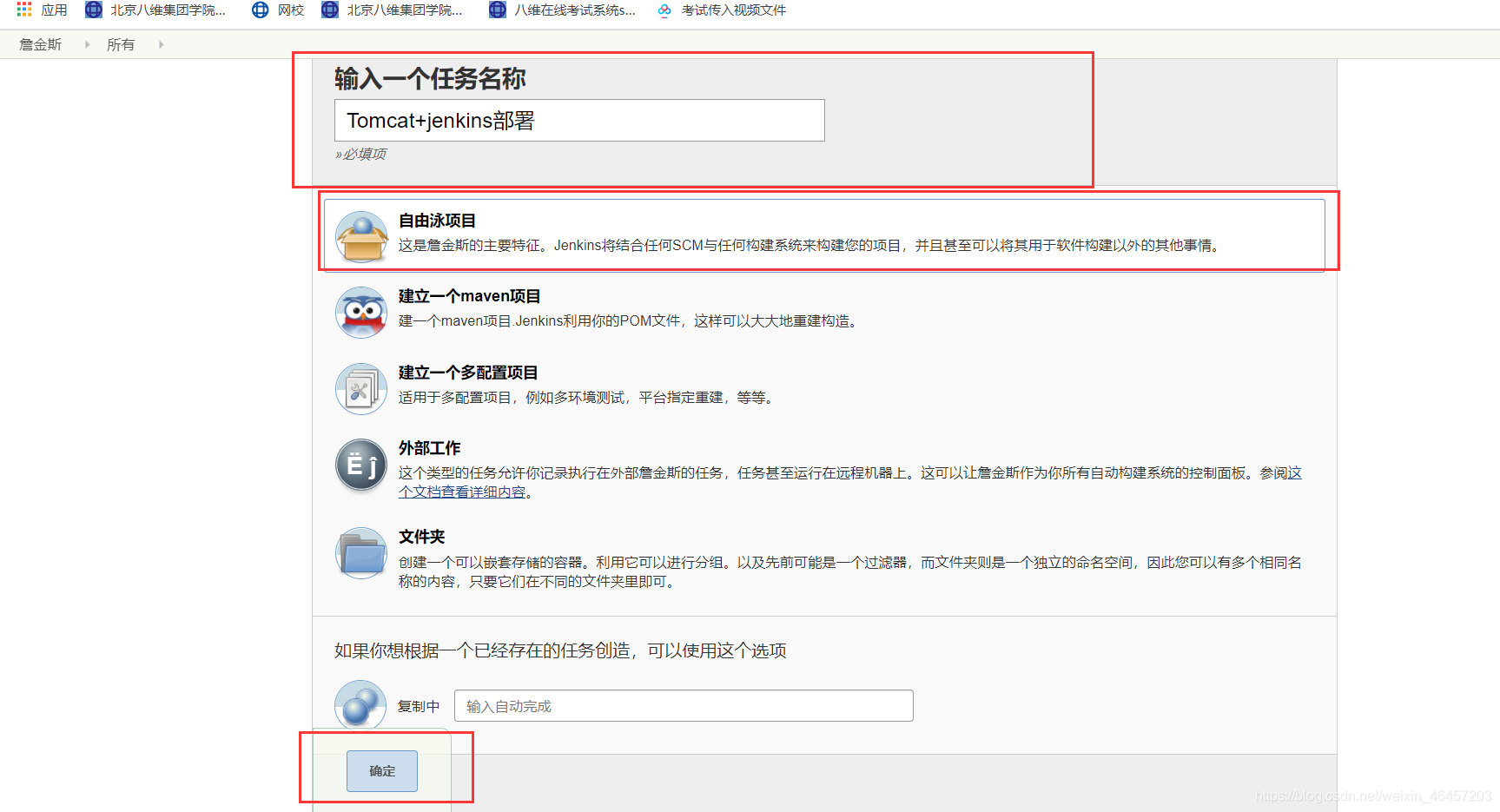
Task: Click the maven project owl icon
Action: tap(361, 313)
